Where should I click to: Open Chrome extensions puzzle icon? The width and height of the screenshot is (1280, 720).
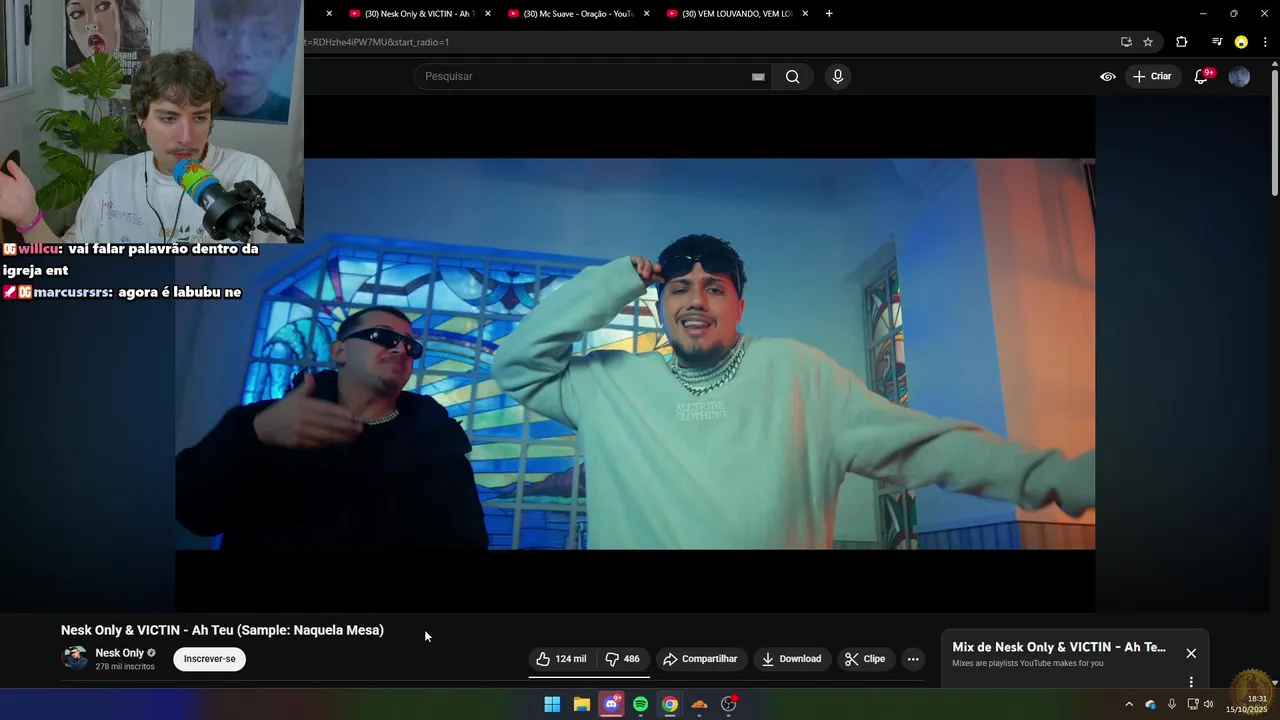[x=1182, y=42]
